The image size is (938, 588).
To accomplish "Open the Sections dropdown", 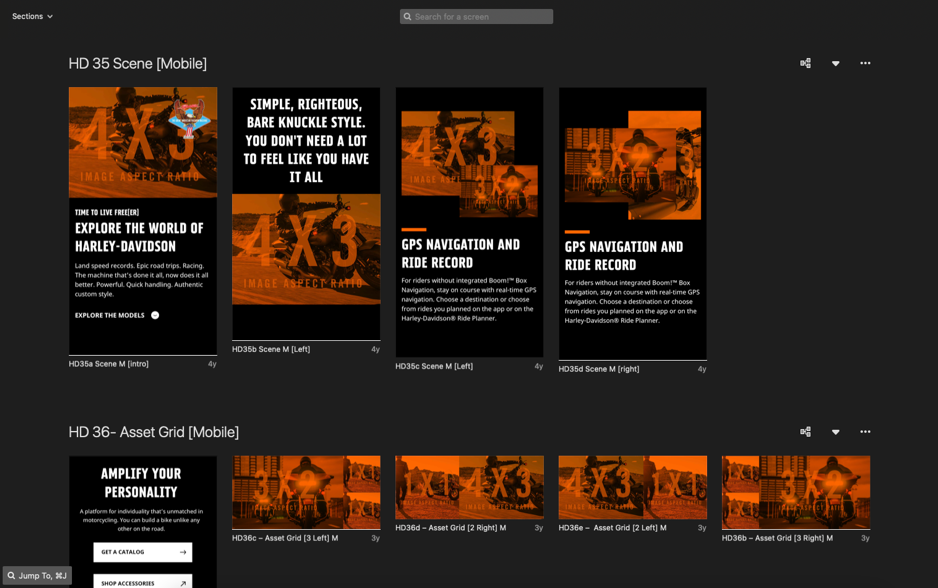I will [x=32, y=16].
